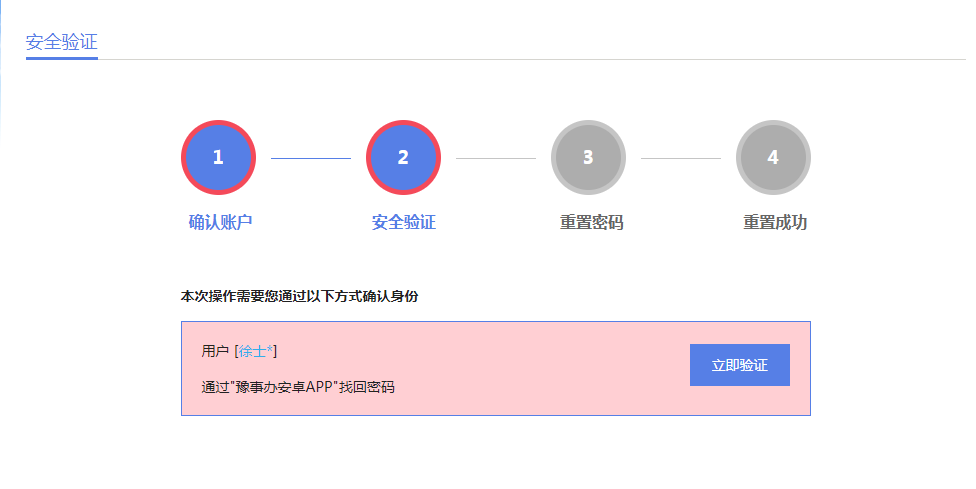The width and height of the screenshot is (976, 489).
Task: Click the masked username 徐士* link
Action: [257, 351]
